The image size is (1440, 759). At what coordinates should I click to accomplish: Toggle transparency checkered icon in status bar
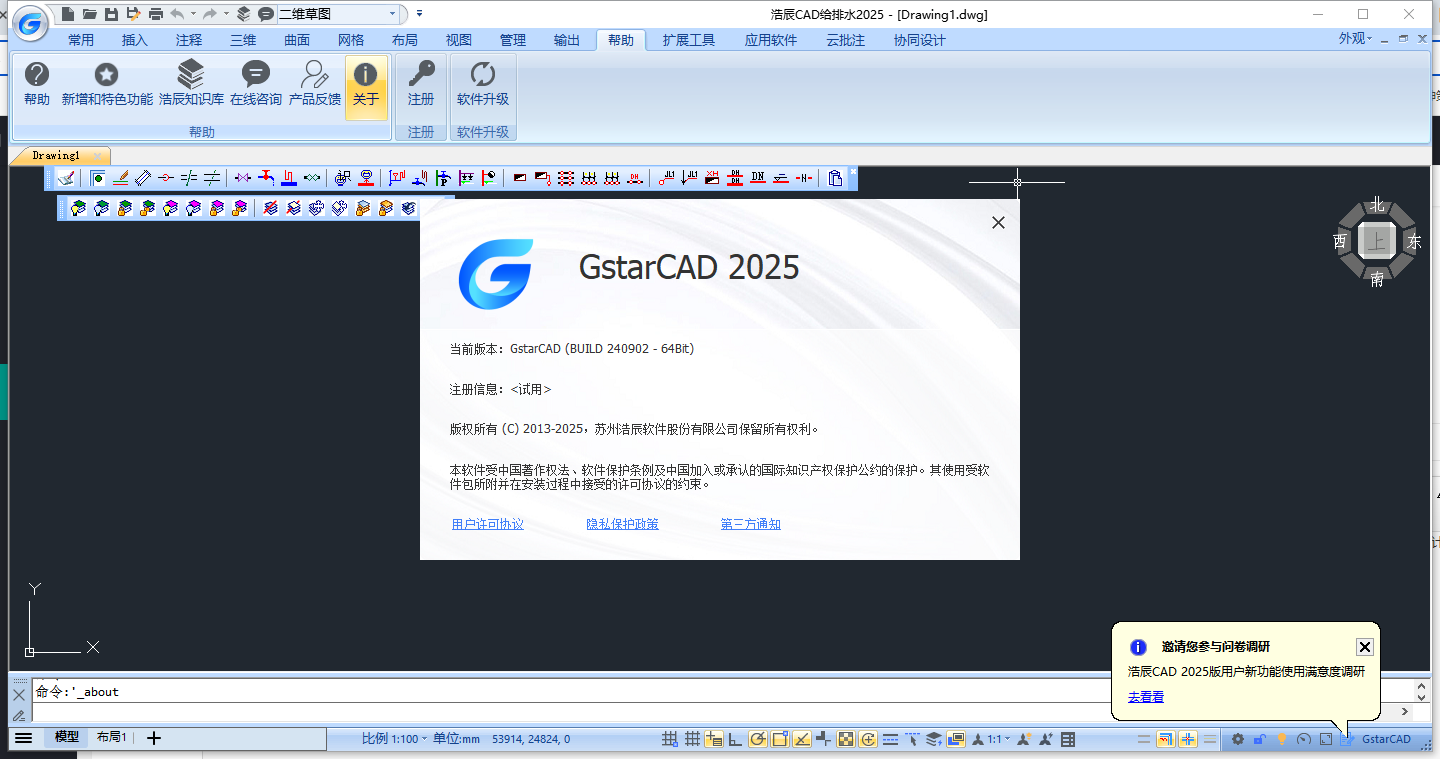846,740
